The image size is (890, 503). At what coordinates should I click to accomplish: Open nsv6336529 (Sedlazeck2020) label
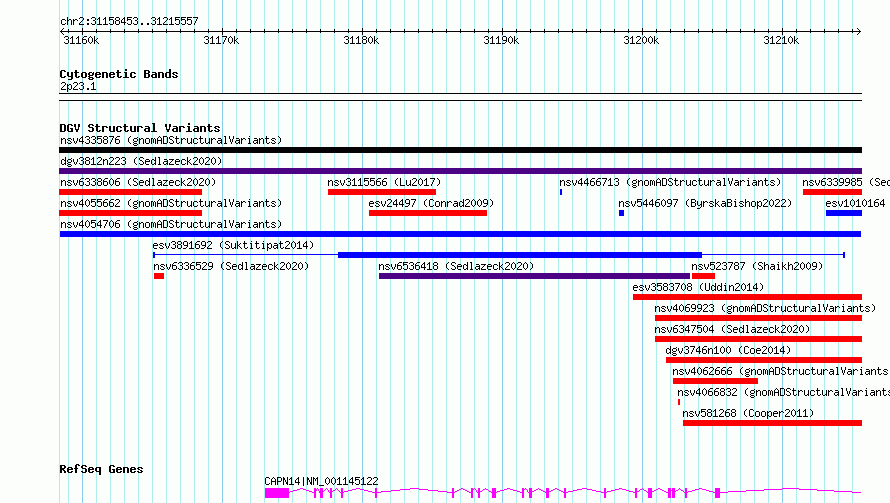point(230,266)
